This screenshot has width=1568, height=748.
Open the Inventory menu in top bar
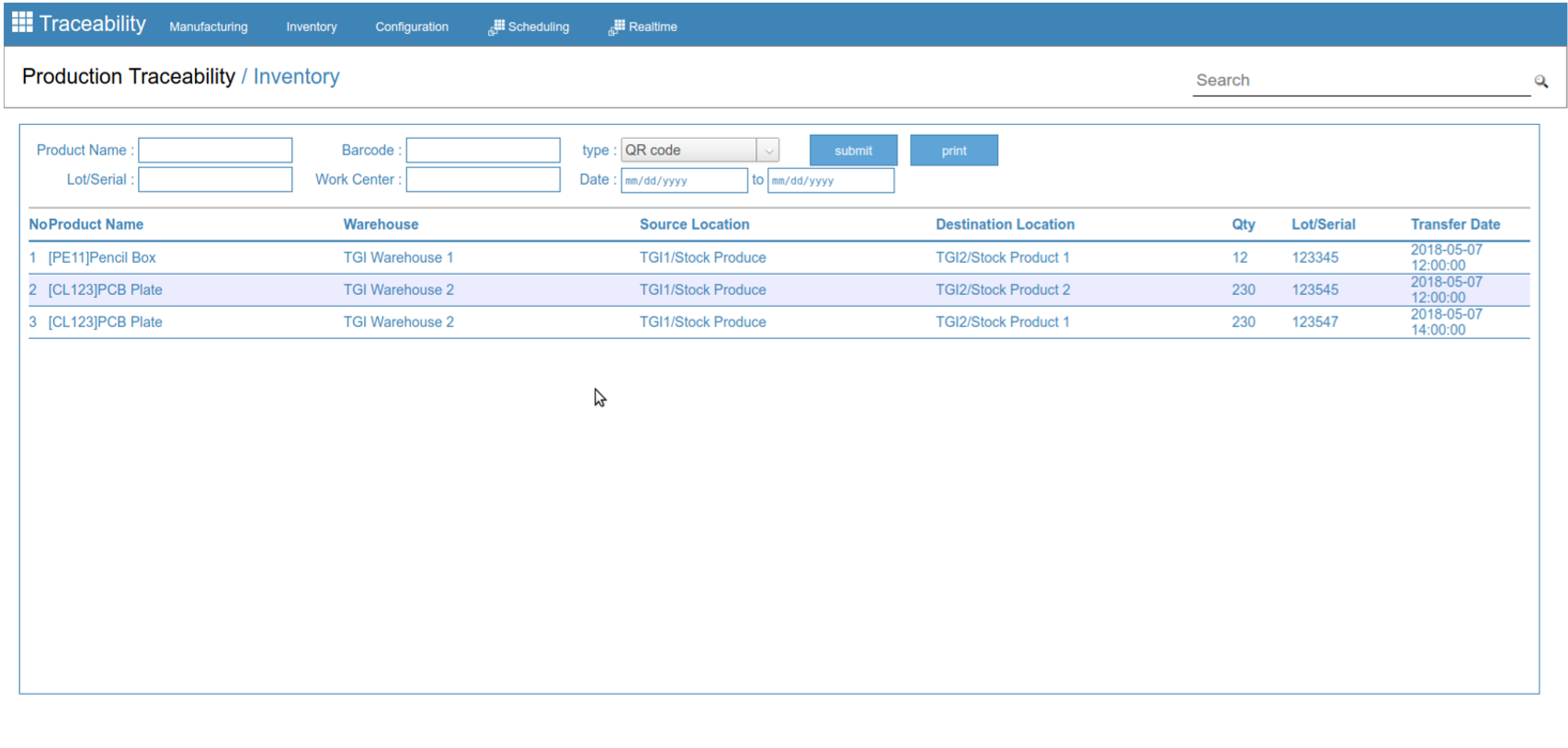[x=312, y=28]
